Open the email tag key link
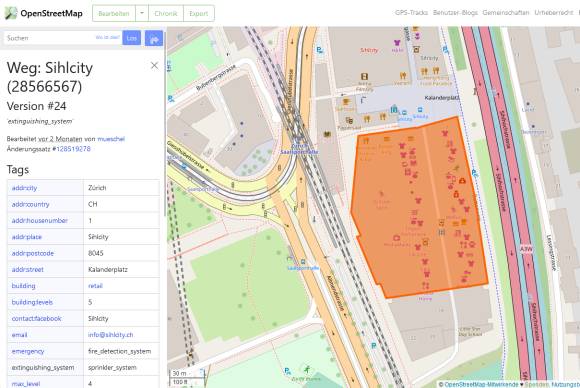This screenshot has height=388, width=580. coord(19,335)
